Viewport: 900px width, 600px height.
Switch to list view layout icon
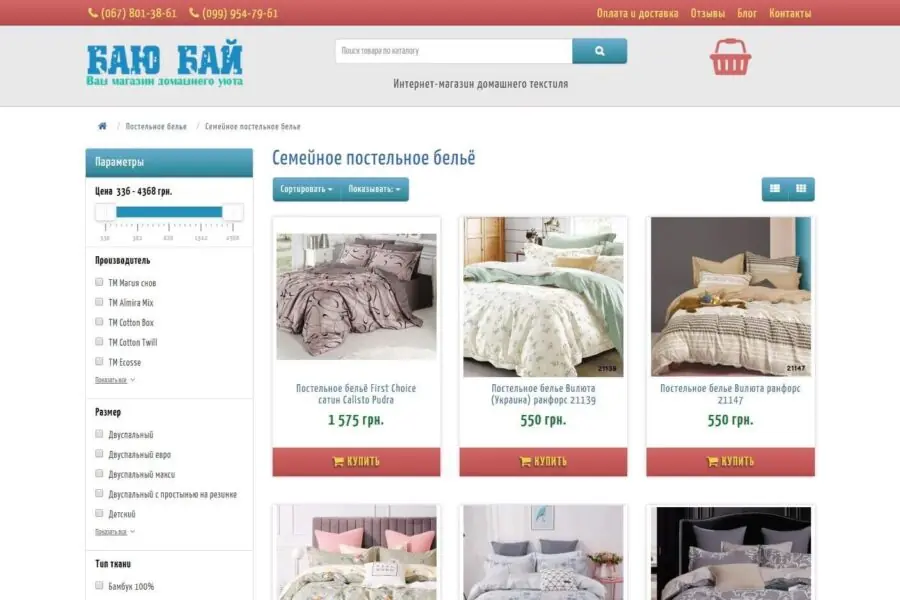click(x=775, y=189)
